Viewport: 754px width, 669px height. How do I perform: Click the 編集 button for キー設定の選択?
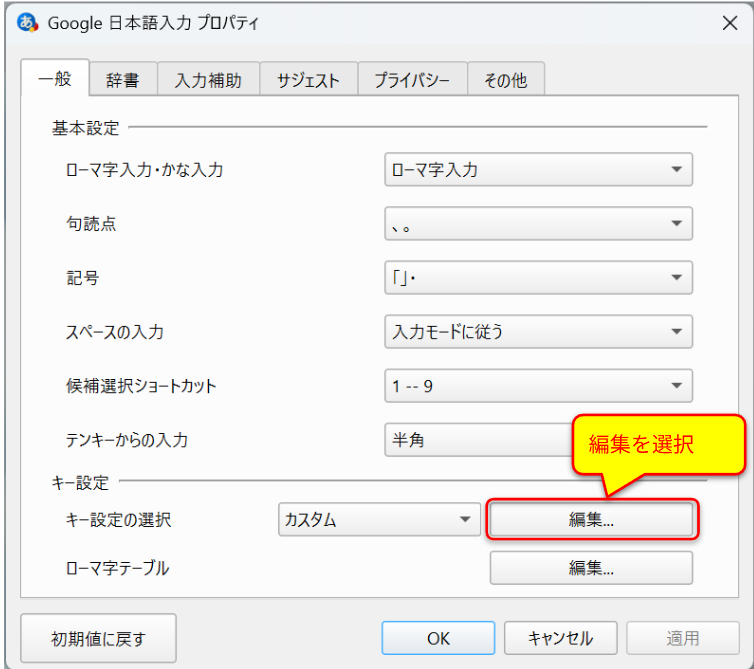click(591, 519)
